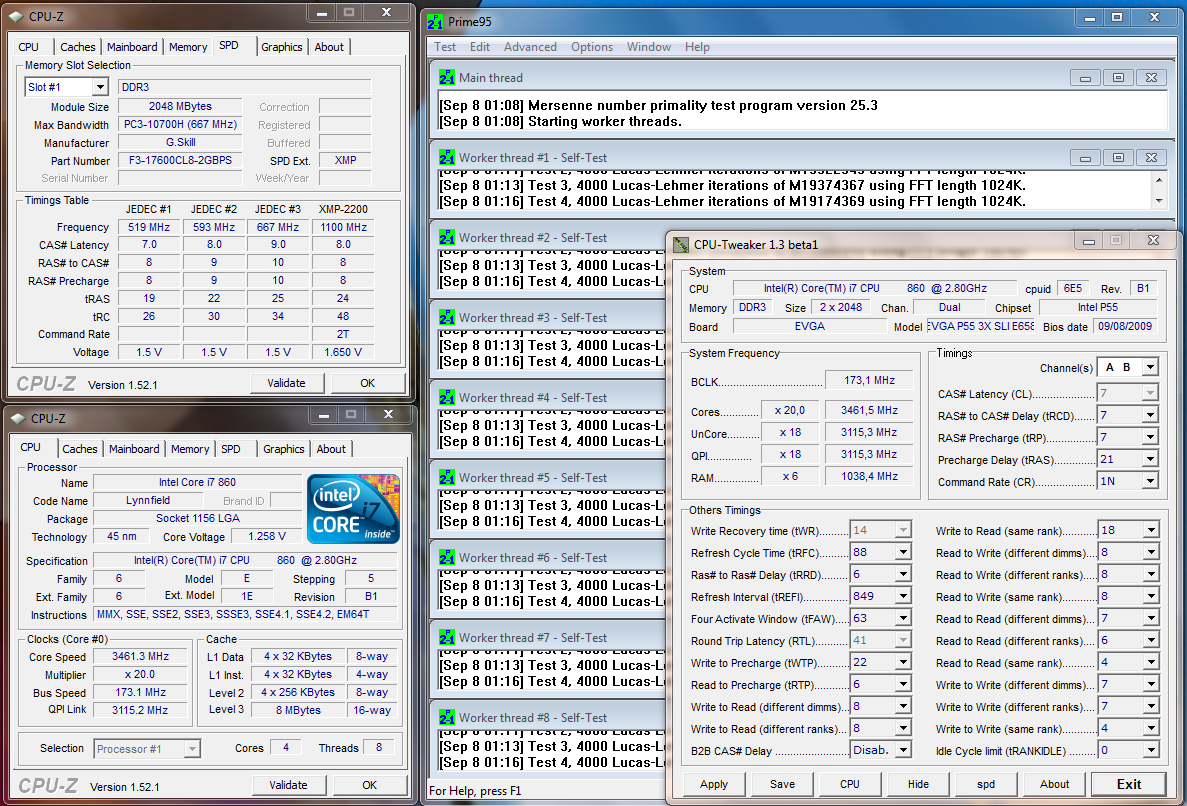Screen dimensions: 1187x806
Task: Click scroll down arrow in Worker thread #1
Action: (1159, 201)
